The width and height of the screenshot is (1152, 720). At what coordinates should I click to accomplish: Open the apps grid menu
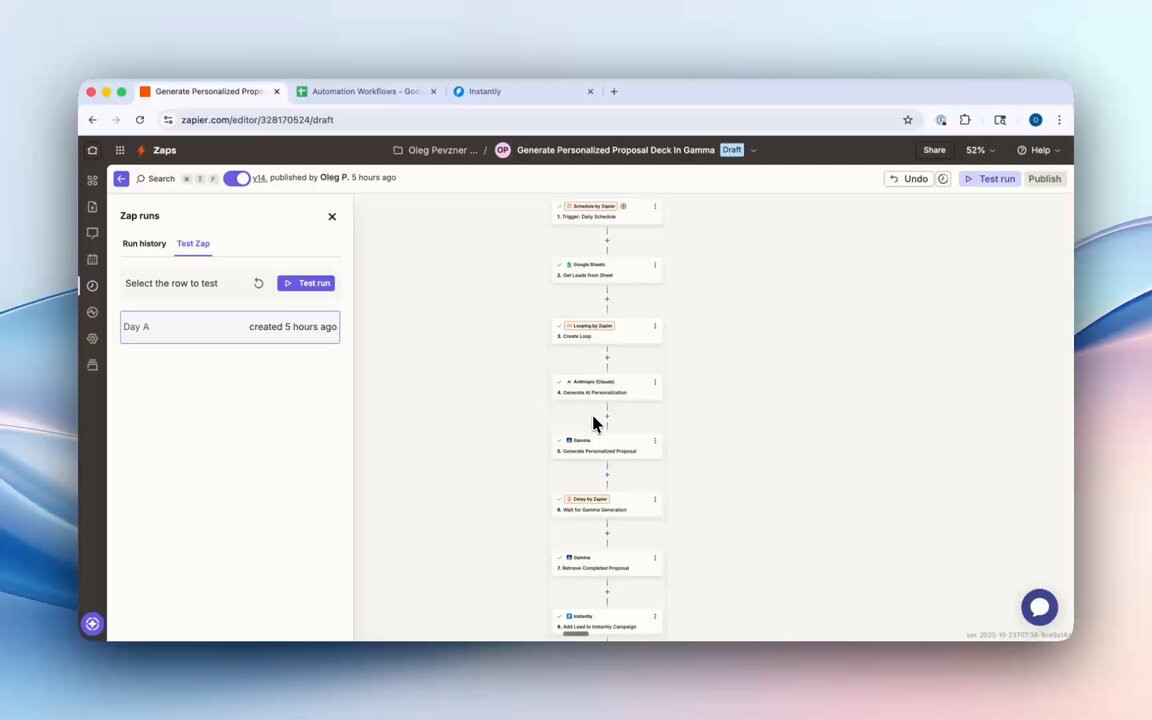pos(120,150)
